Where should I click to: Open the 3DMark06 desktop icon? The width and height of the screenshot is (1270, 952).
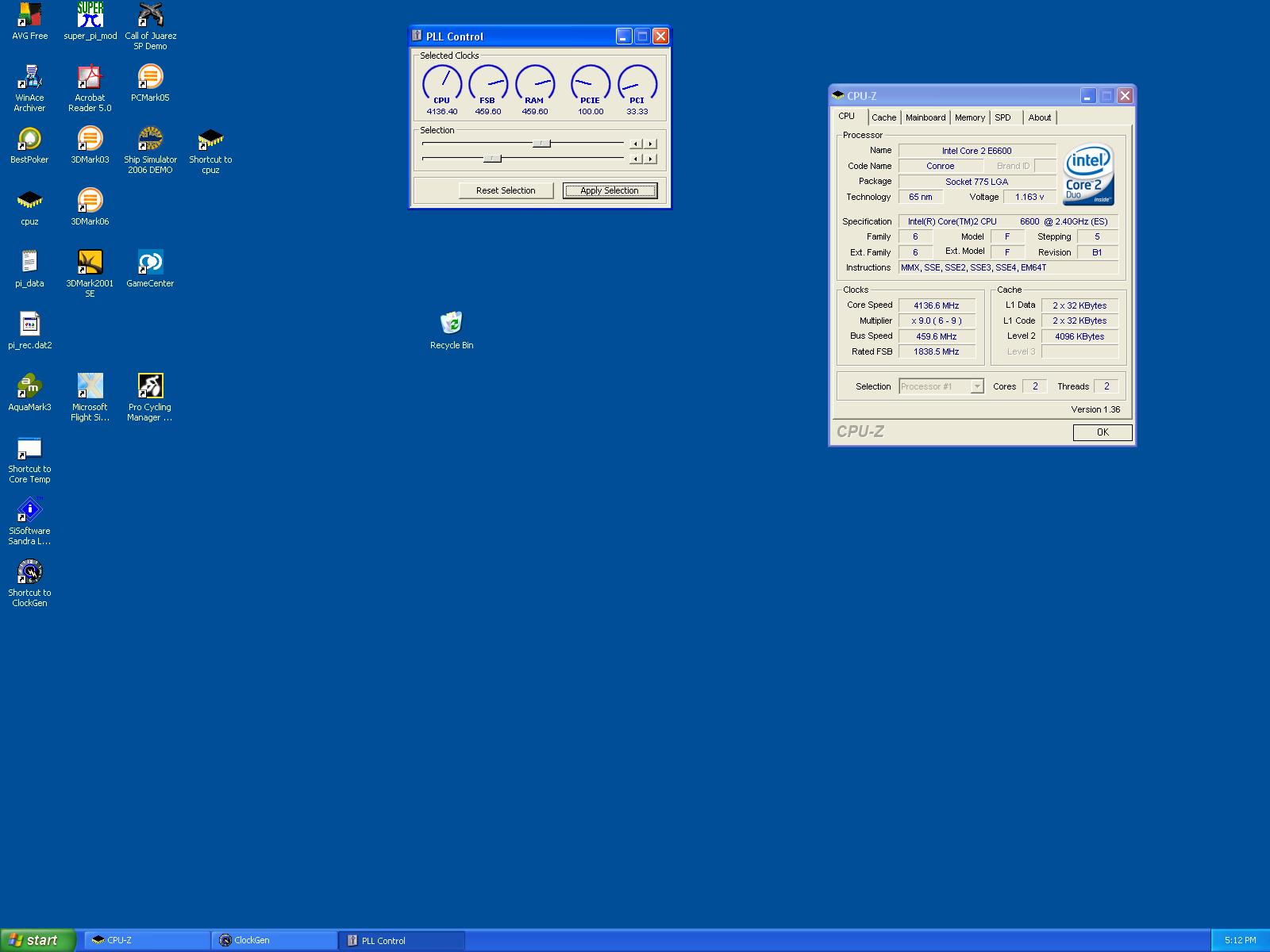coord(90,207)
